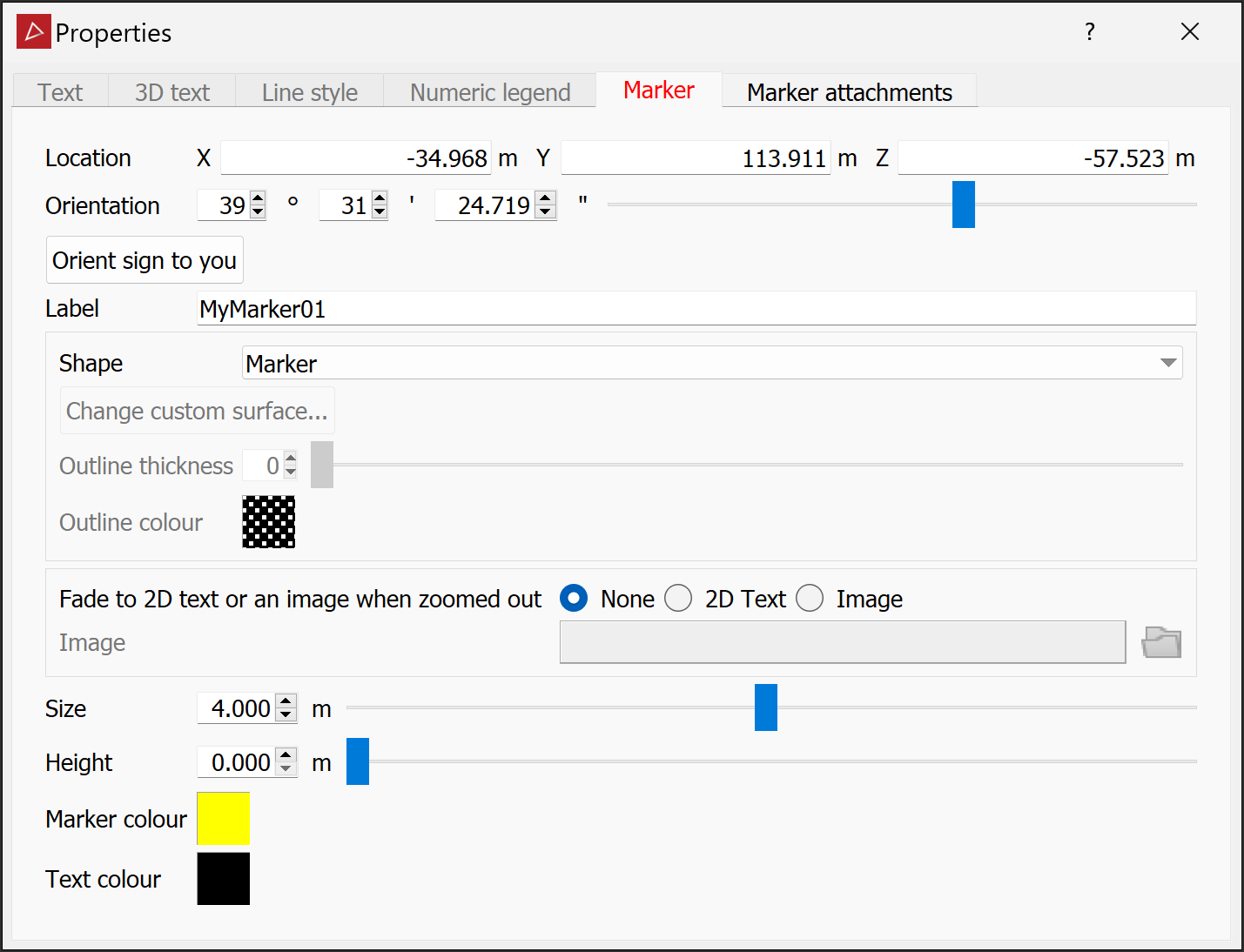Screen dimensions: 1244x952
Task: Click the folder browse icon for Image
Action: coord(1161,642)
